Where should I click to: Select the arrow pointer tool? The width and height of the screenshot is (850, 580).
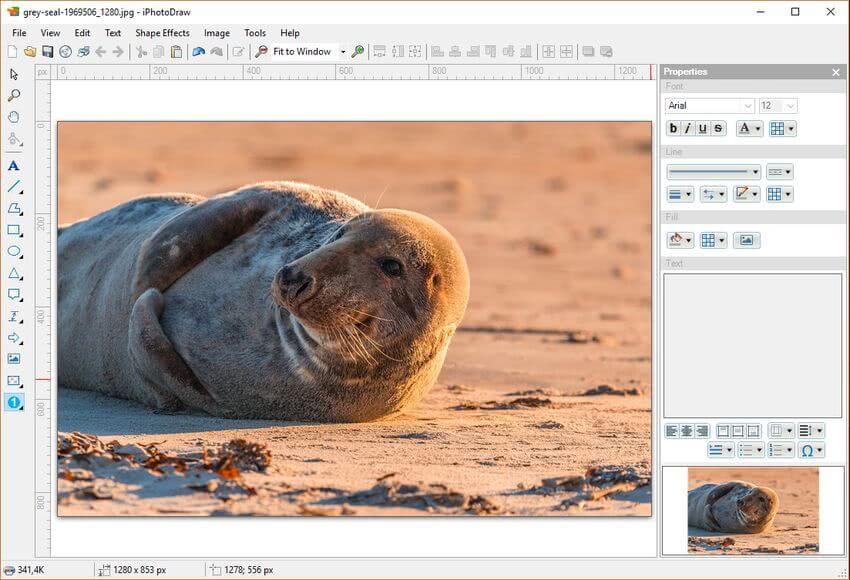coord(14,74)
